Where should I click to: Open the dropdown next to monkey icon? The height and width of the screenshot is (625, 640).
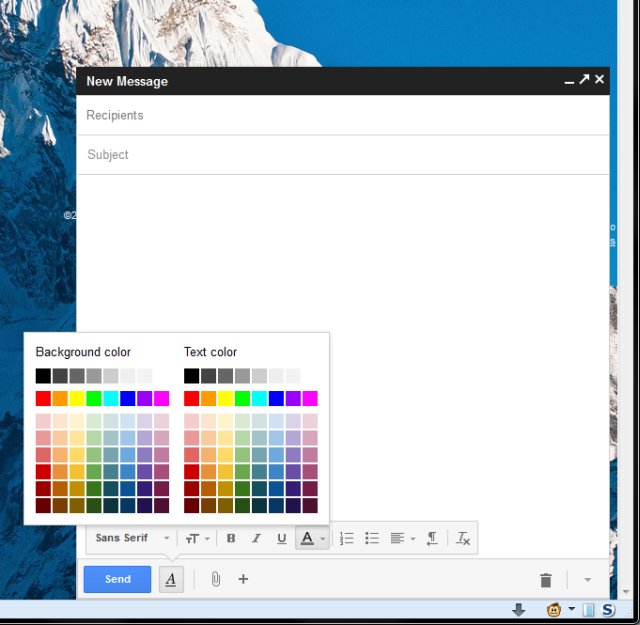[571, 609]
